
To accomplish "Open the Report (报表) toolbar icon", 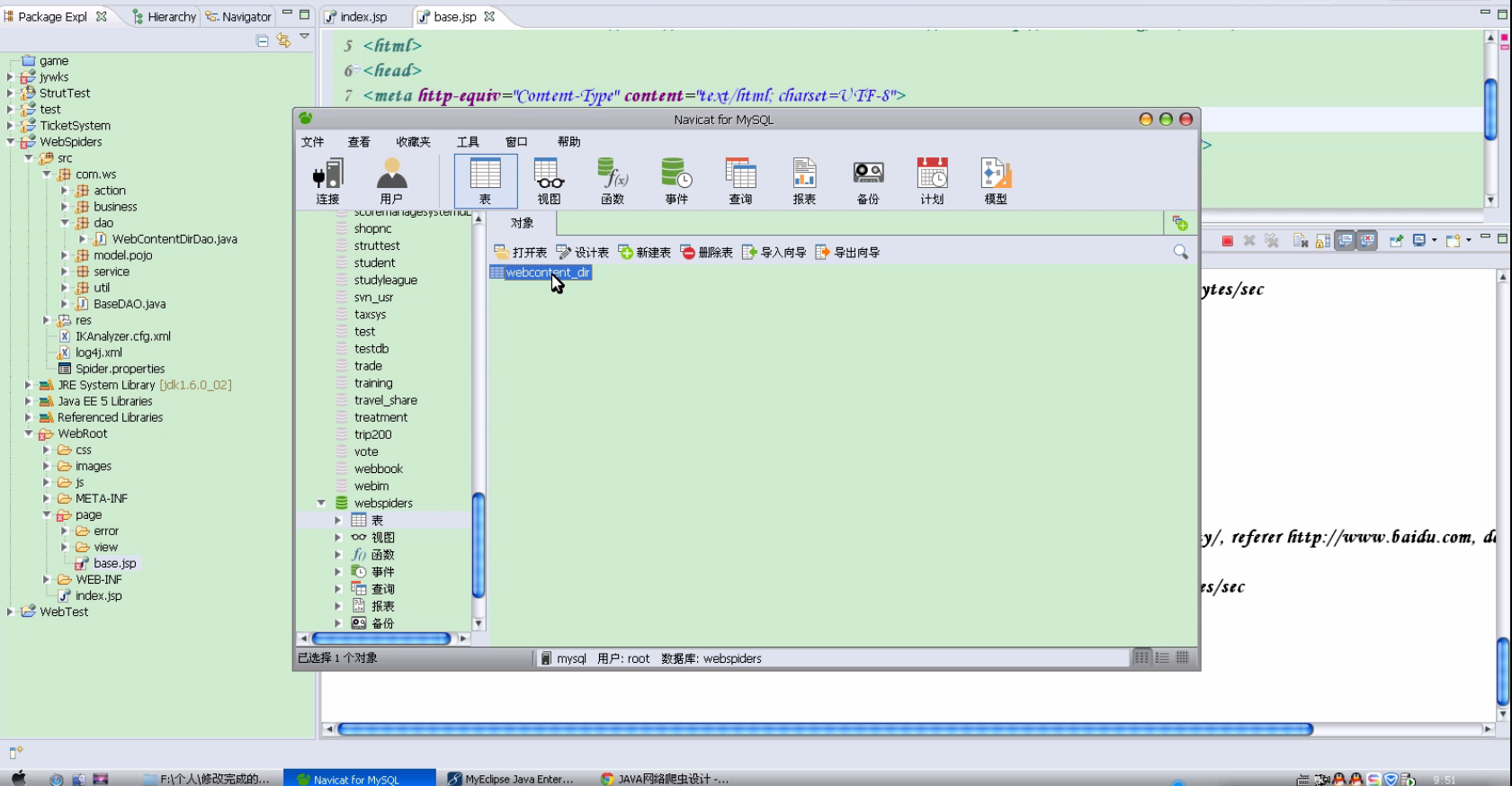I will click(804, 181).
